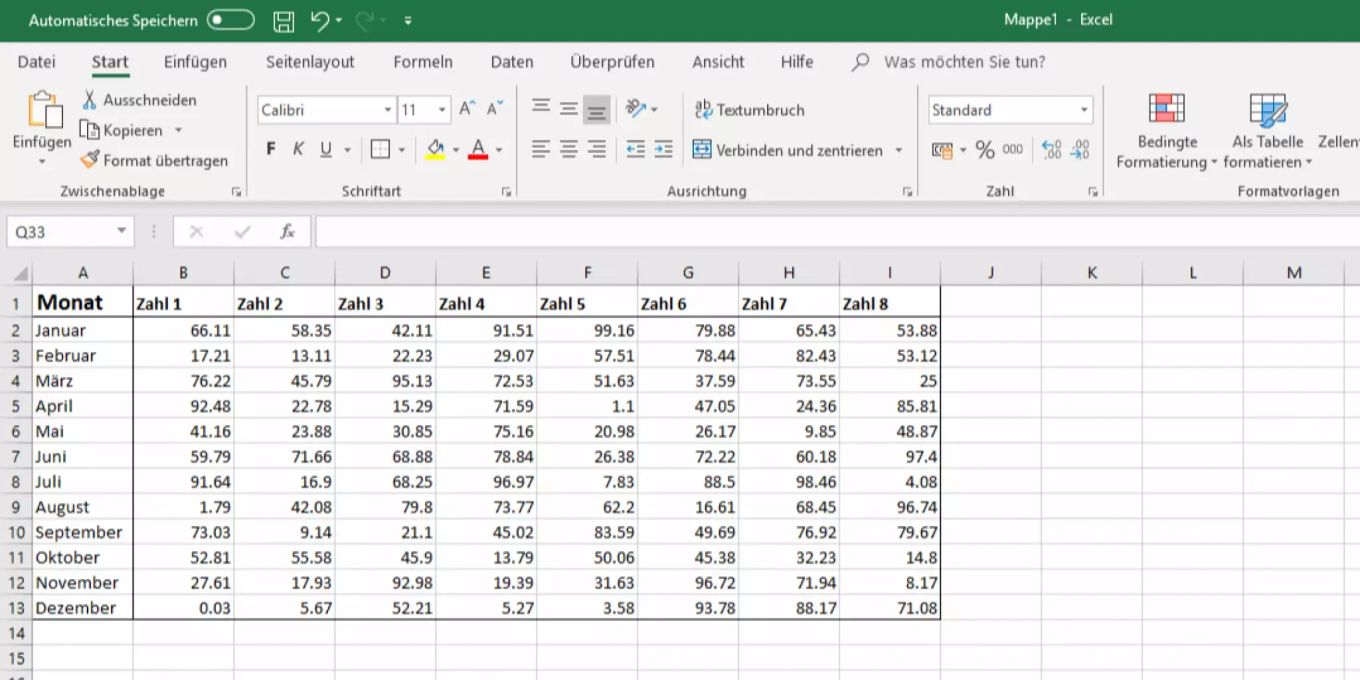This screenshot has width=1360, height=680.
Task: Click the decrease font size icon
Action: click(495, 109)
